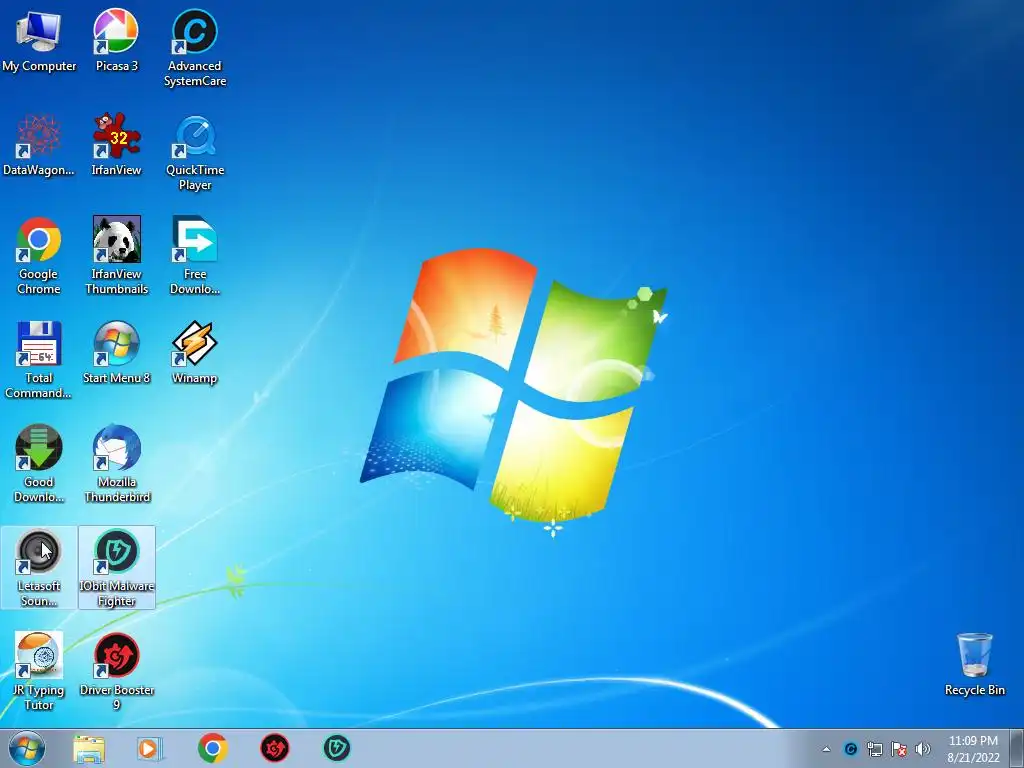The height and width of the screenshot is (768, 1024).
Task: Open Action Center flag tray icon
Action: click(x=899, y=749)
